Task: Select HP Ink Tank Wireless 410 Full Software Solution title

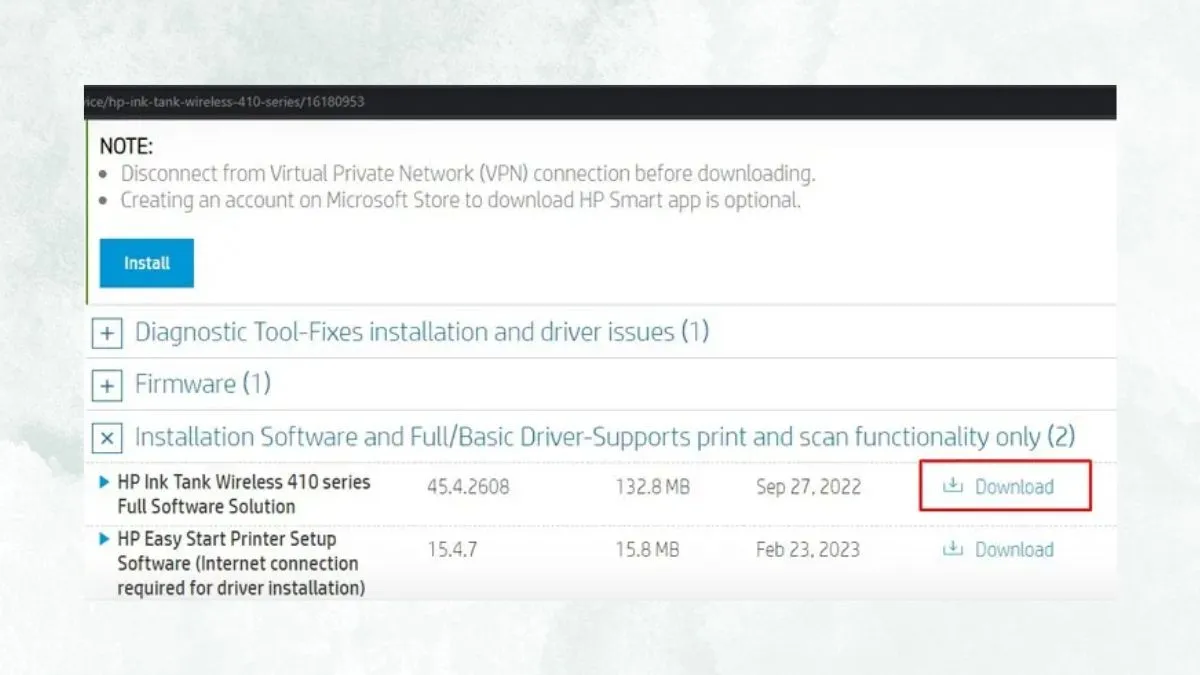Action: click(x=243, y=494)
